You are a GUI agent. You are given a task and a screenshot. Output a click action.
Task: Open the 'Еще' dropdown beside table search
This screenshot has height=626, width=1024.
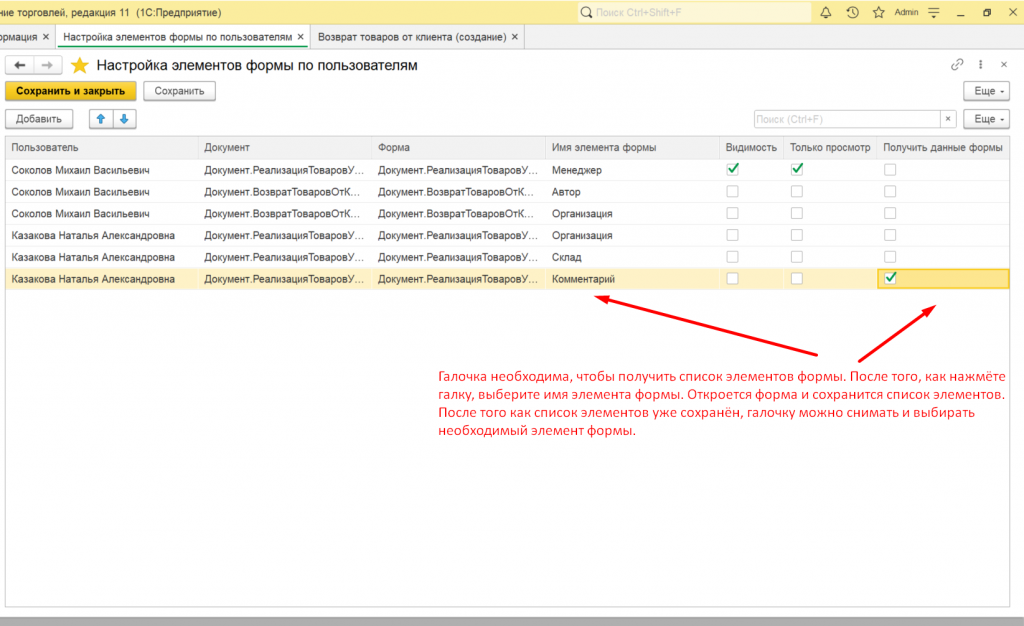point(986,119)
